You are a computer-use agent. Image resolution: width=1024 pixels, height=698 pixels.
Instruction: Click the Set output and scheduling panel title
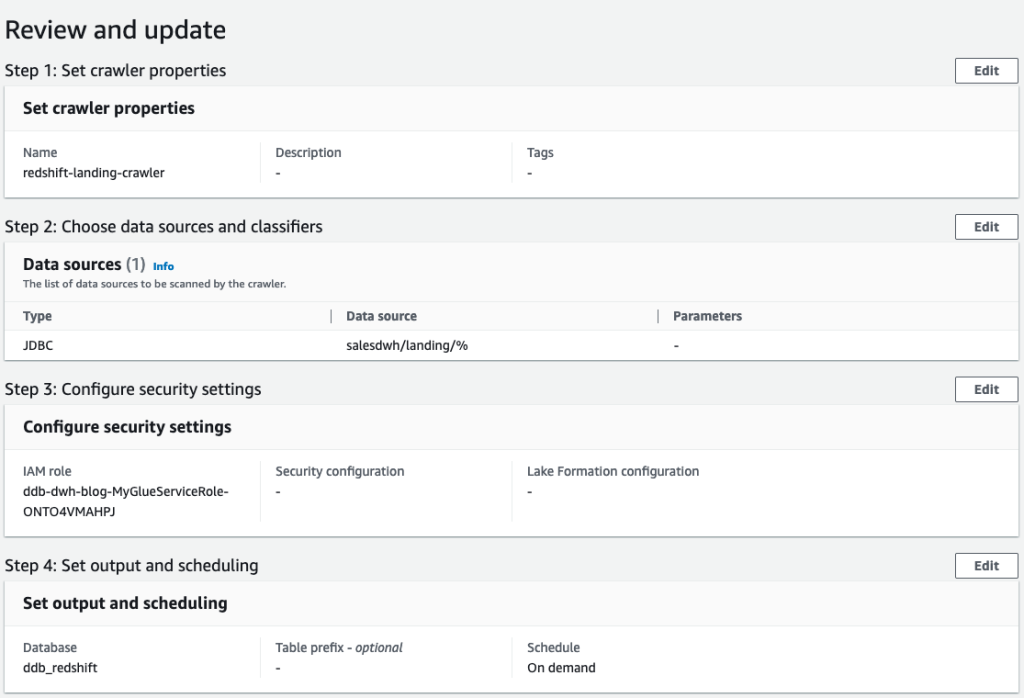click(x=125, y=603)
